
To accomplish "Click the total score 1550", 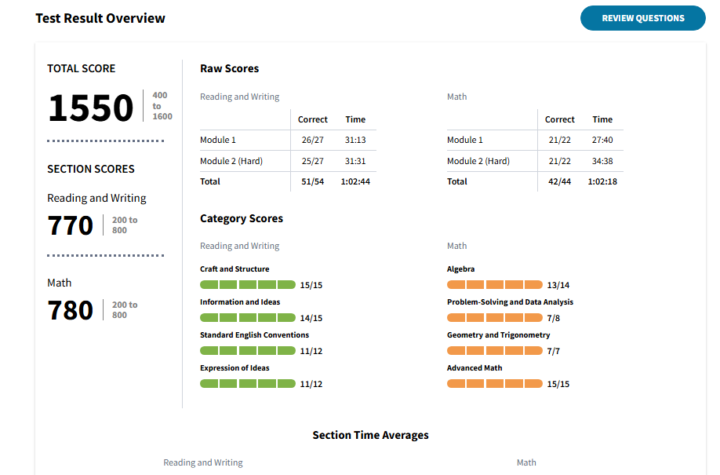I will tap(91, 108).
